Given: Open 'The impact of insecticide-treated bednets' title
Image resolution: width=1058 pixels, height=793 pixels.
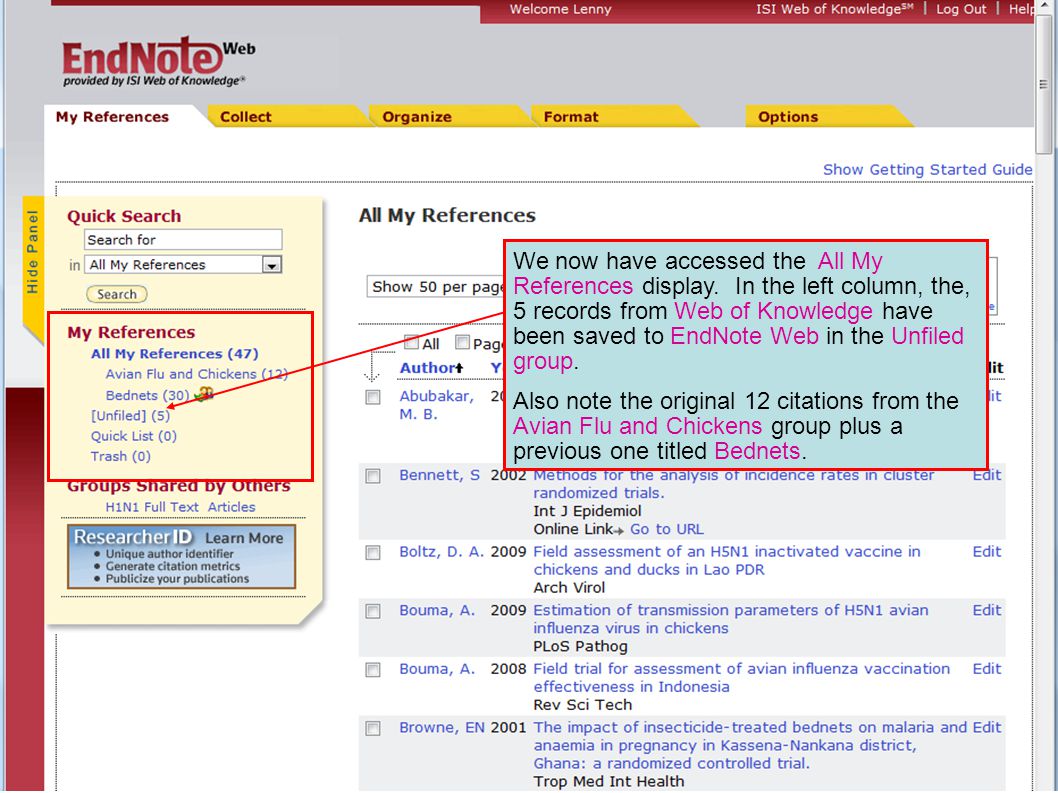Looking at the screenshot, I should [x=750, y=745].
